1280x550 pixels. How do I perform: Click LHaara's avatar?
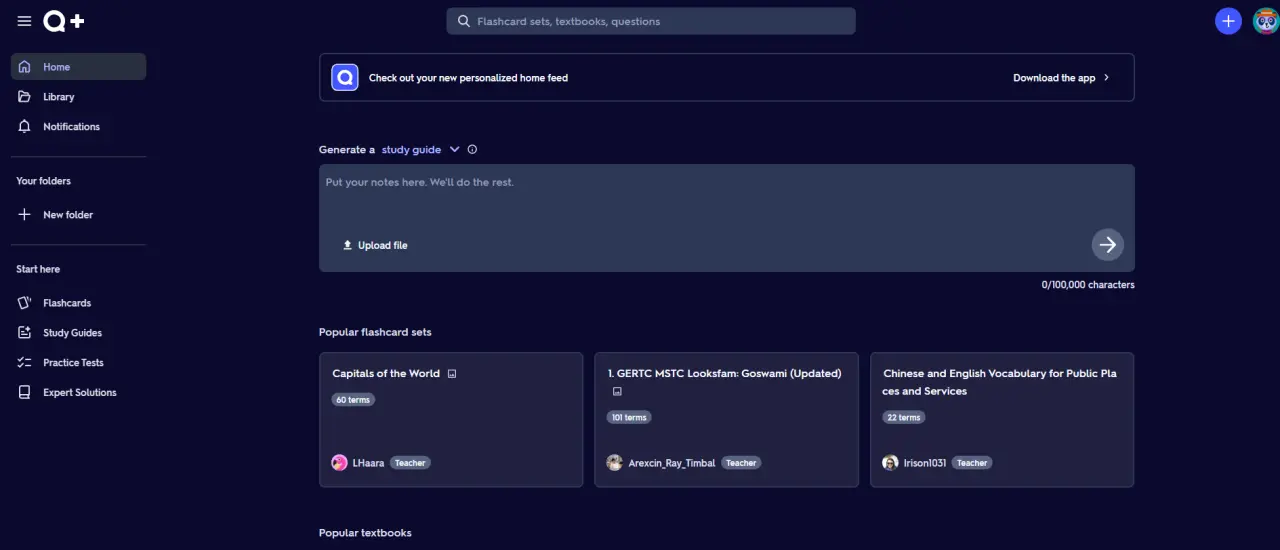point(339,463)
